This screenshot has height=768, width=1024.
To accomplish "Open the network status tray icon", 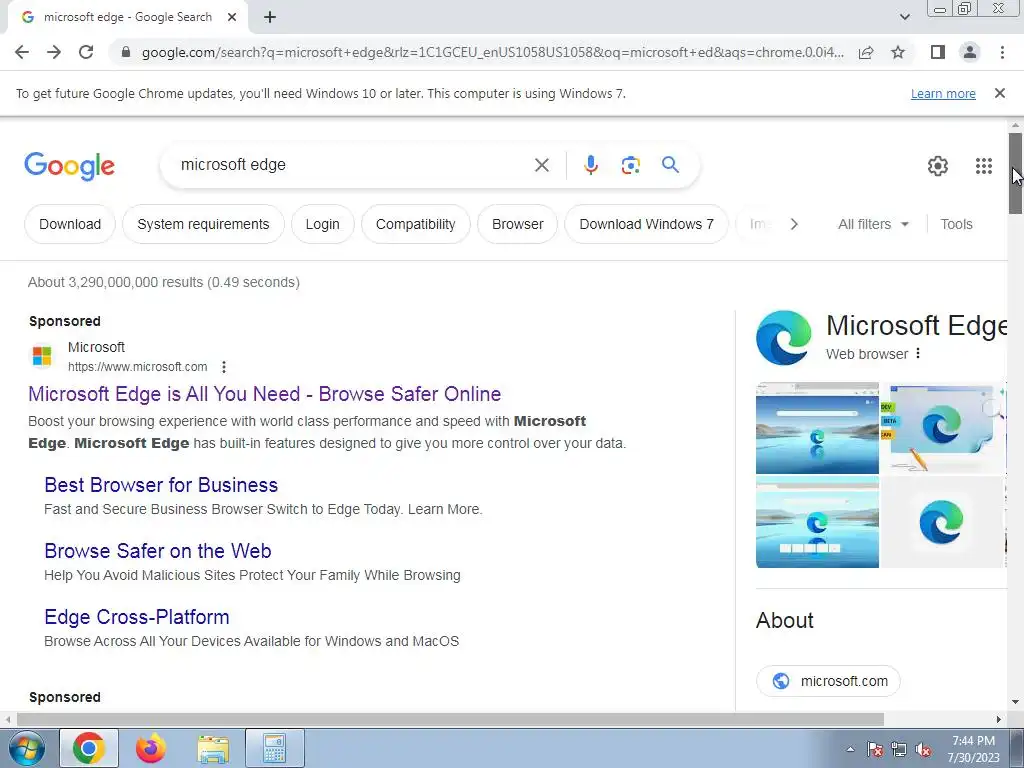I will point(899,749).
